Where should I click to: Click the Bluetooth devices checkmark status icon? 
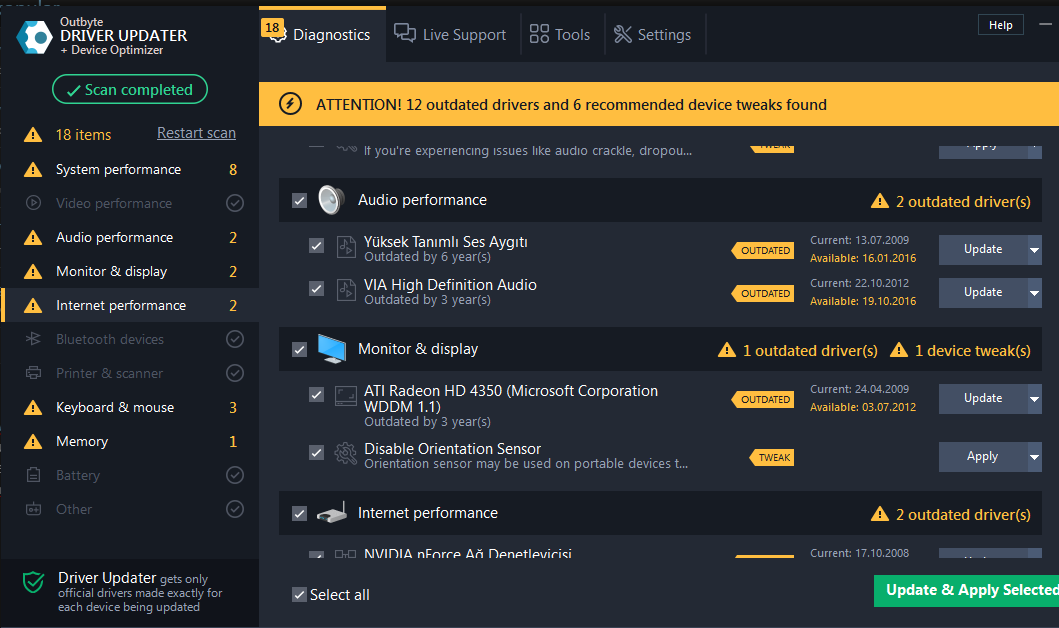[x=234, y=339]
